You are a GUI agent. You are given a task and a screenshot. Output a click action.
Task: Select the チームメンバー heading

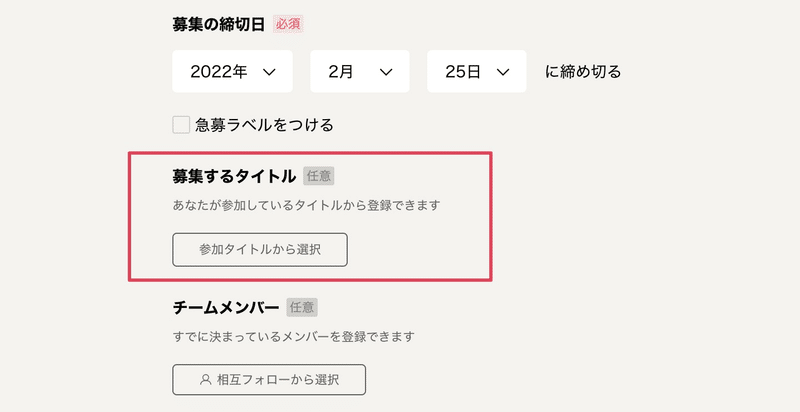226,307
